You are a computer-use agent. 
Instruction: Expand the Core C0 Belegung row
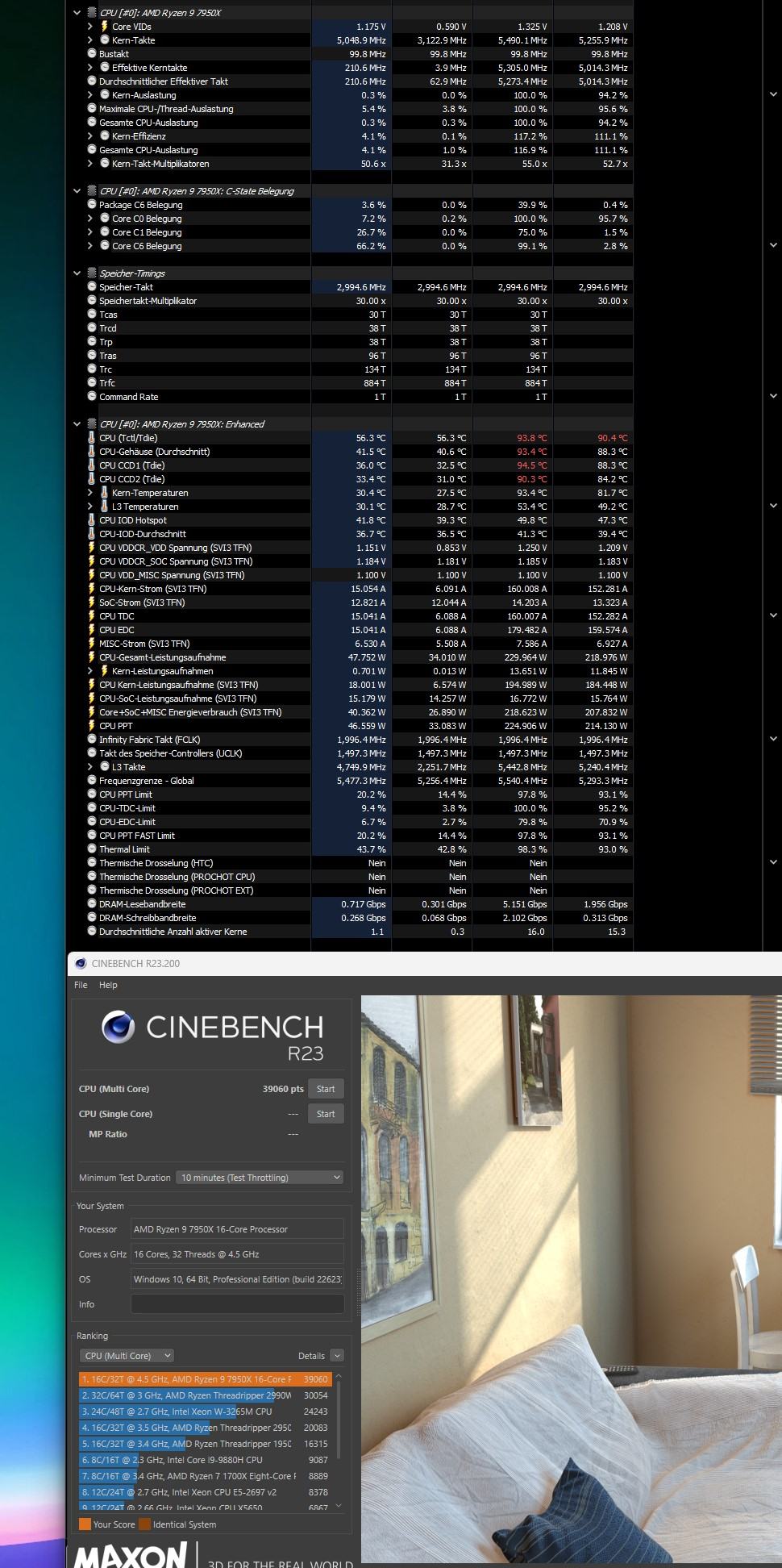90,218
